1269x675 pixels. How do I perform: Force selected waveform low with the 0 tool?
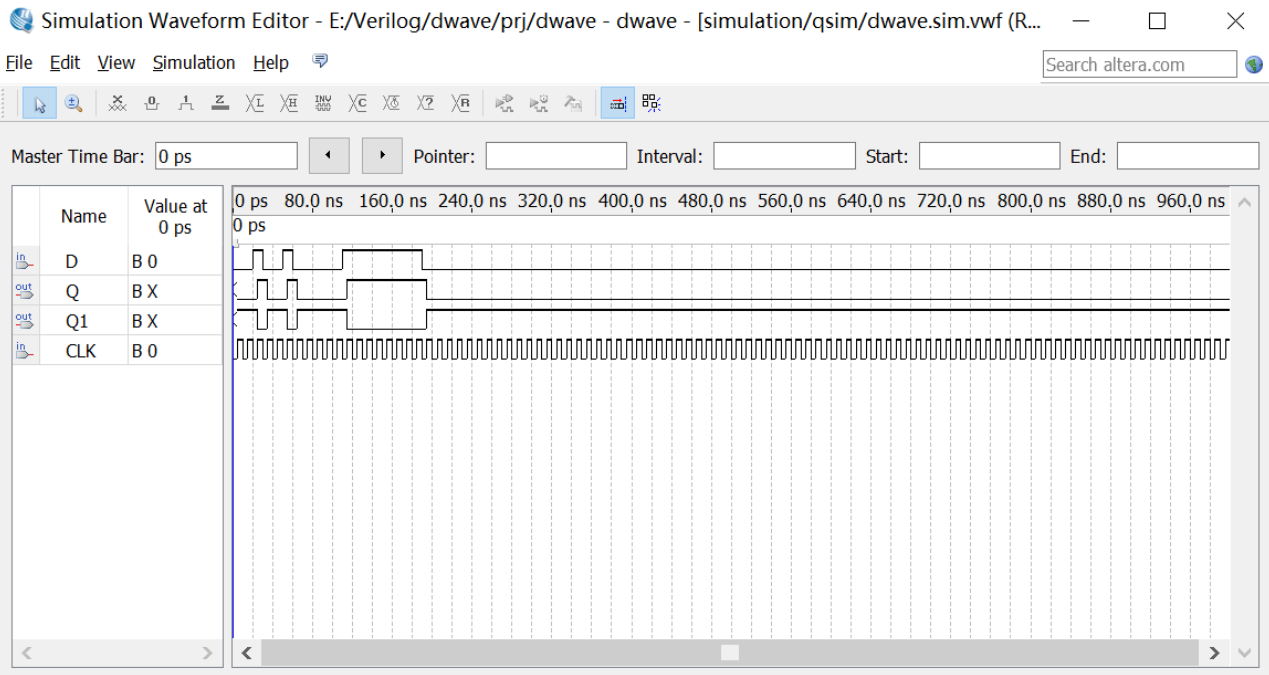pyautogui.click(x=150, y=102)
